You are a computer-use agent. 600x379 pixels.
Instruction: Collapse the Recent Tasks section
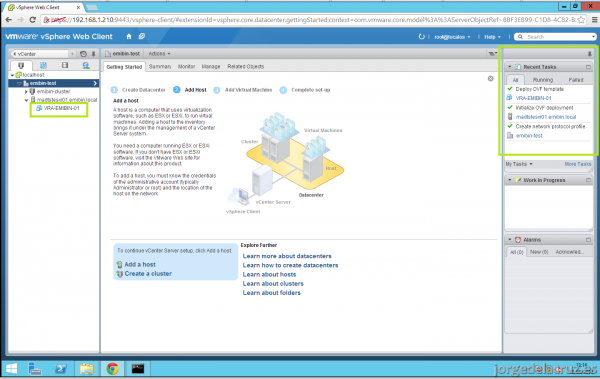pos(509,67)
